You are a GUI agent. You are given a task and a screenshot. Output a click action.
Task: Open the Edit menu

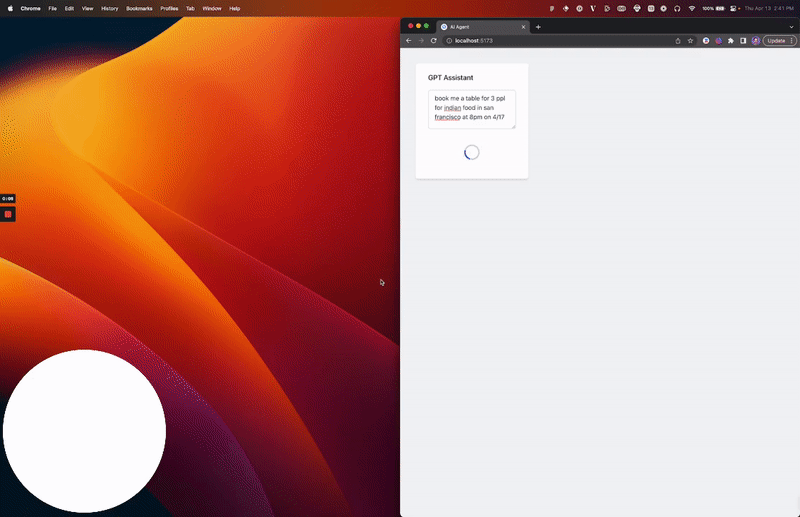point(69,8)
